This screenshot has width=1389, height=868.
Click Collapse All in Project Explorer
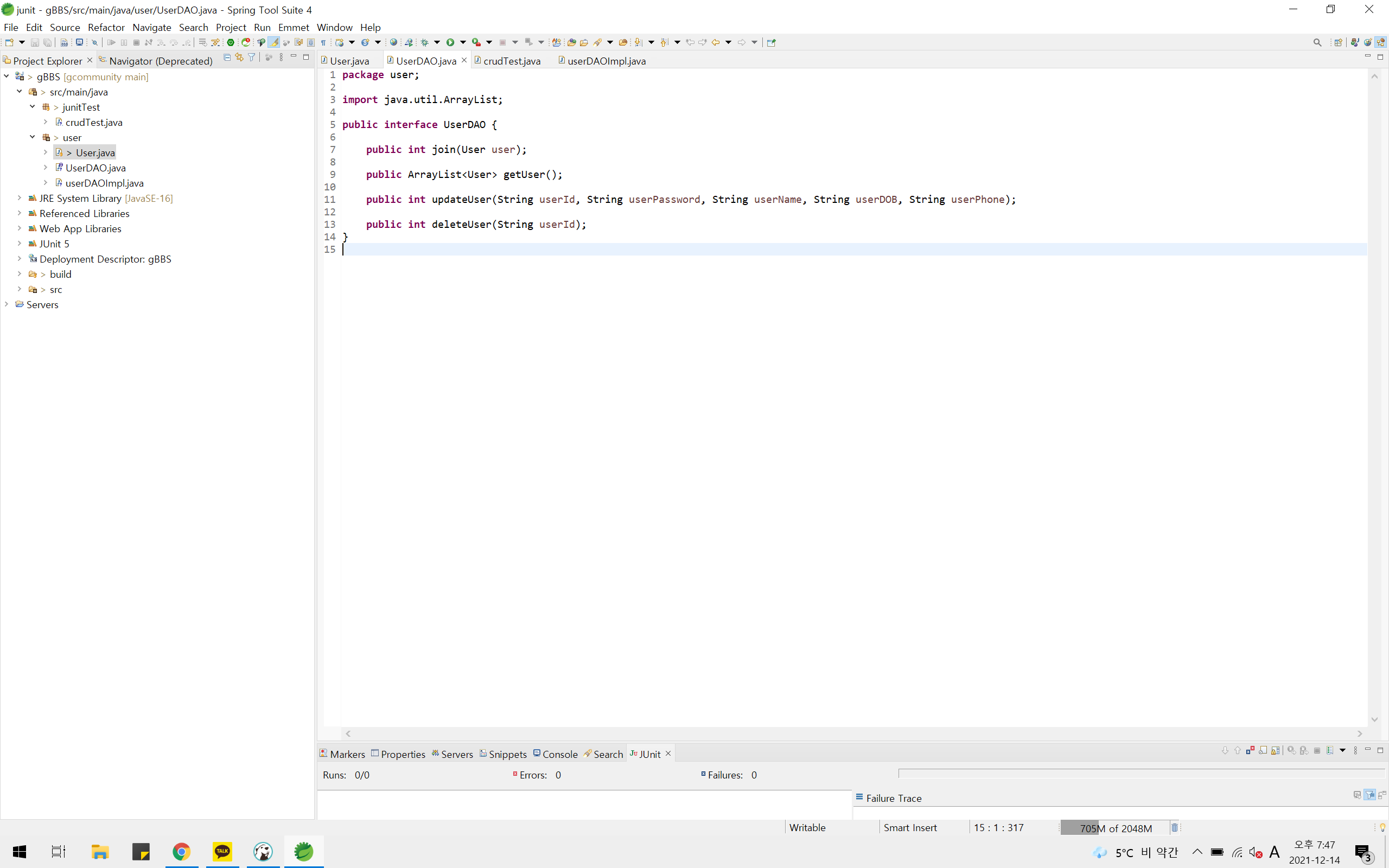227,58
